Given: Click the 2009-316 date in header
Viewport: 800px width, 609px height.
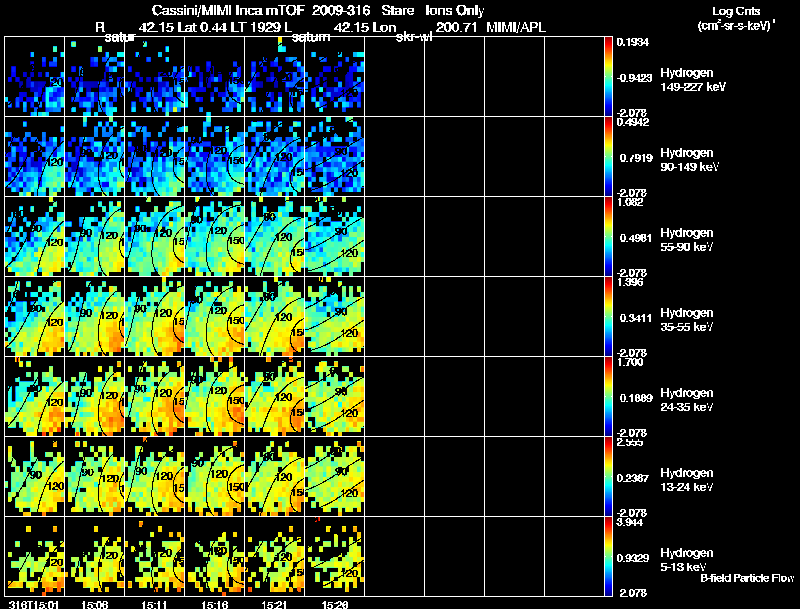Looking at the screenshot, I should (x=340, y=10).
